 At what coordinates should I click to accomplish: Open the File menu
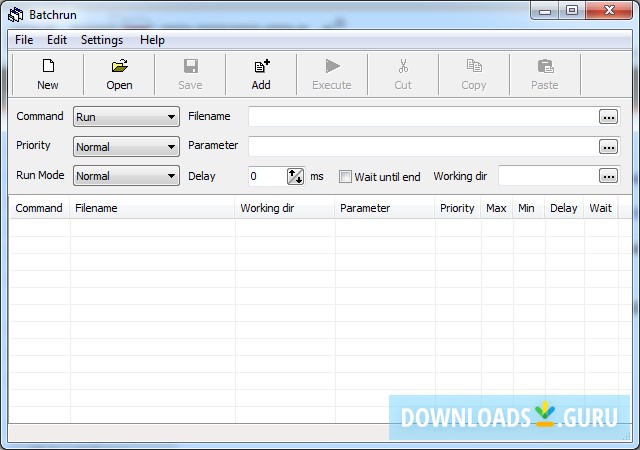[24, 40]
